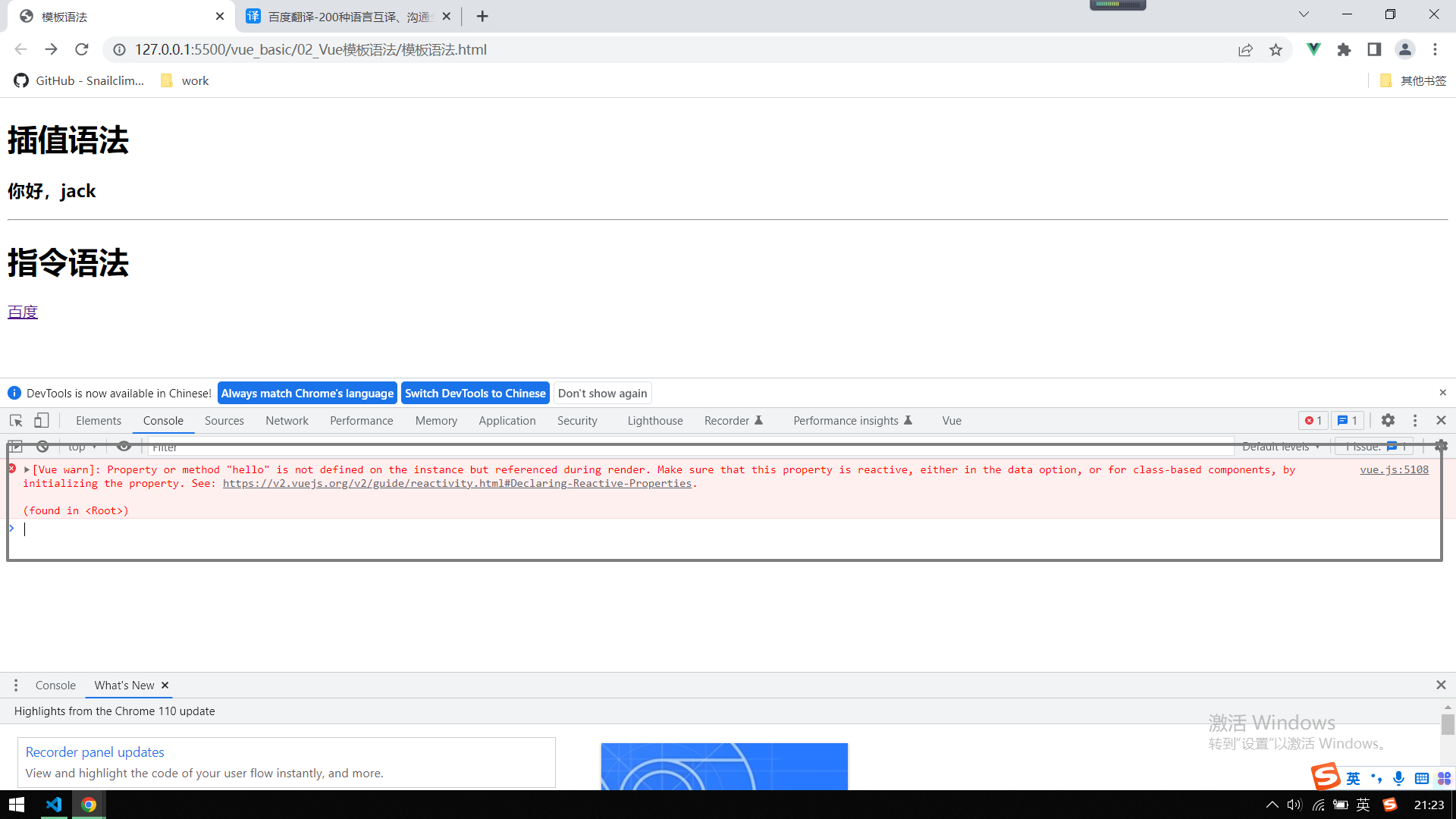Click the red error count badge
The width and height of the screenshot is (1456, 819).
coord(1313,420)
